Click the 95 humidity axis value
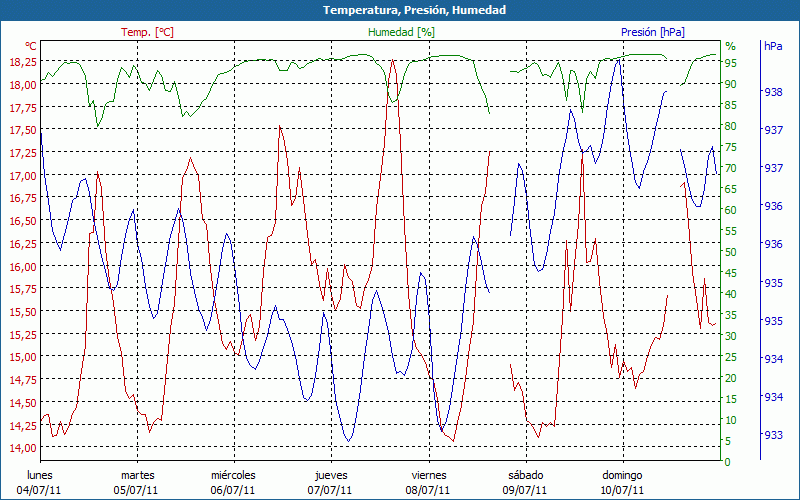This screenshot has width=800, height=500. pos(730,63)
